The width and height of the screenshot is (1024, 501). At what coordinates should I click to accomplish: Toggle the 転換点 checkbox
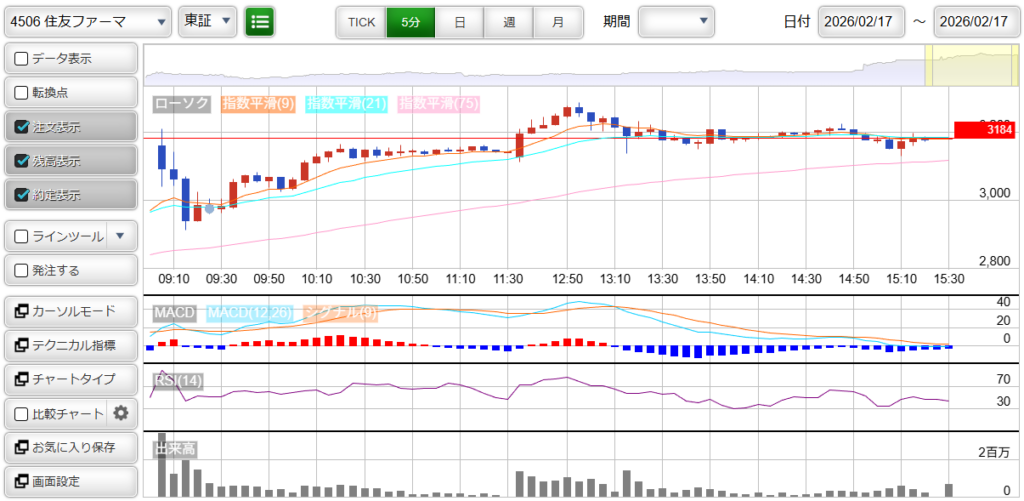click(21, 93)
